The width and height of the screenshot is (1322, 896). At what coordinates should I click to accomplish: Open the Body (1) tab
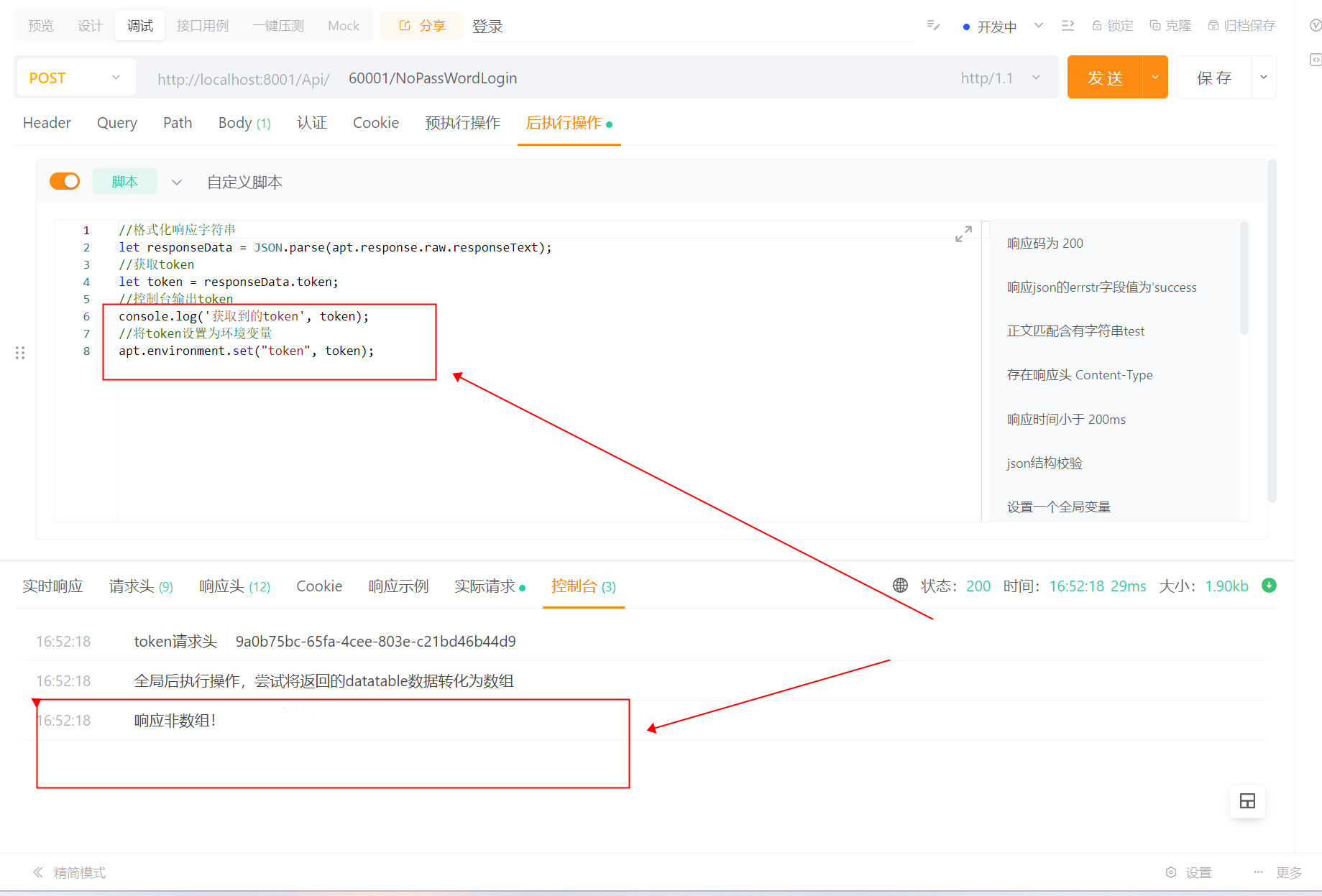point(244,123)
